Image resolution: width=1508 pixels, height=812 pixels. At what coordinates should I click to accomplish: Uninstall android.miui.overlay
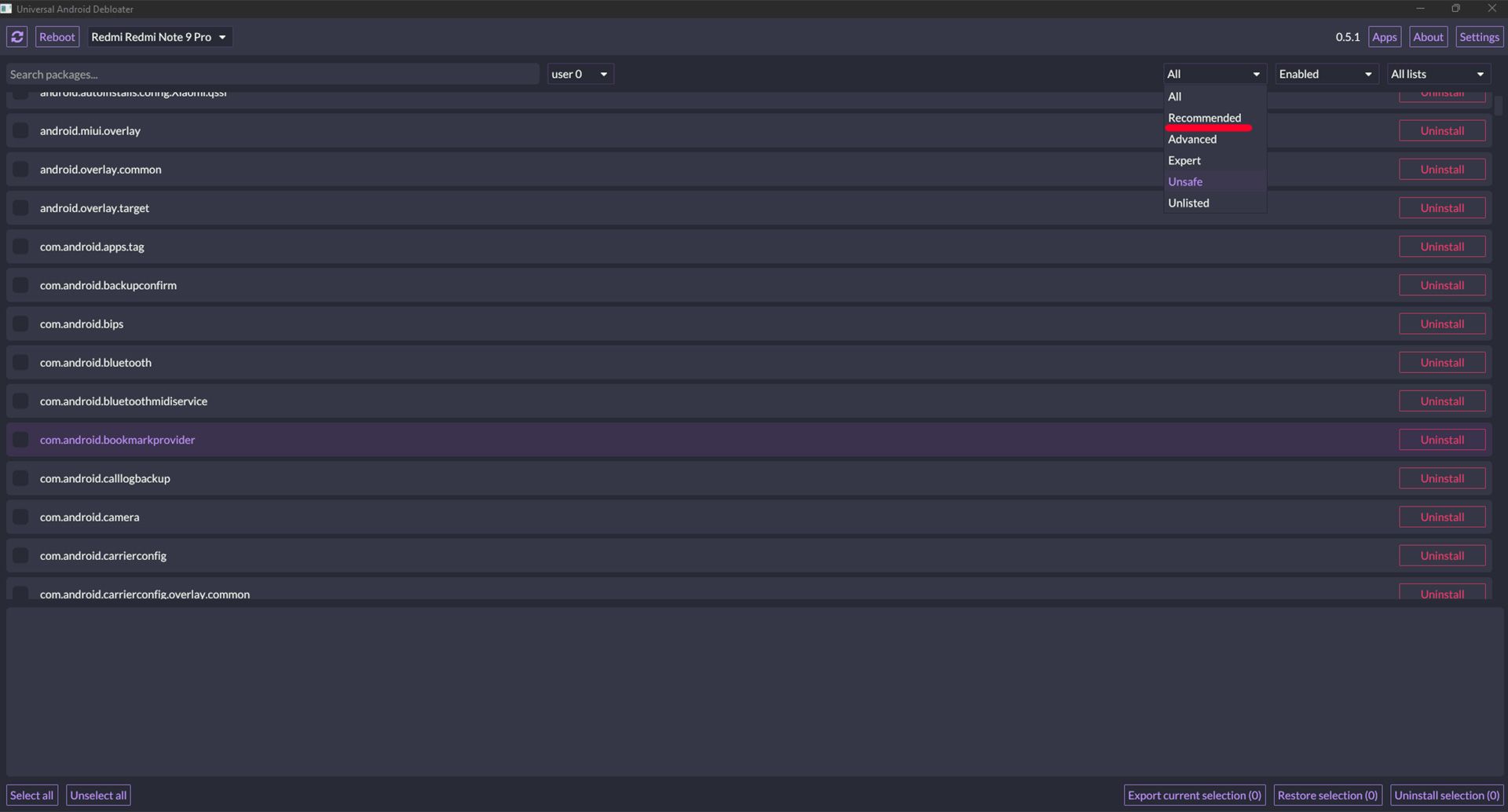1442,130
